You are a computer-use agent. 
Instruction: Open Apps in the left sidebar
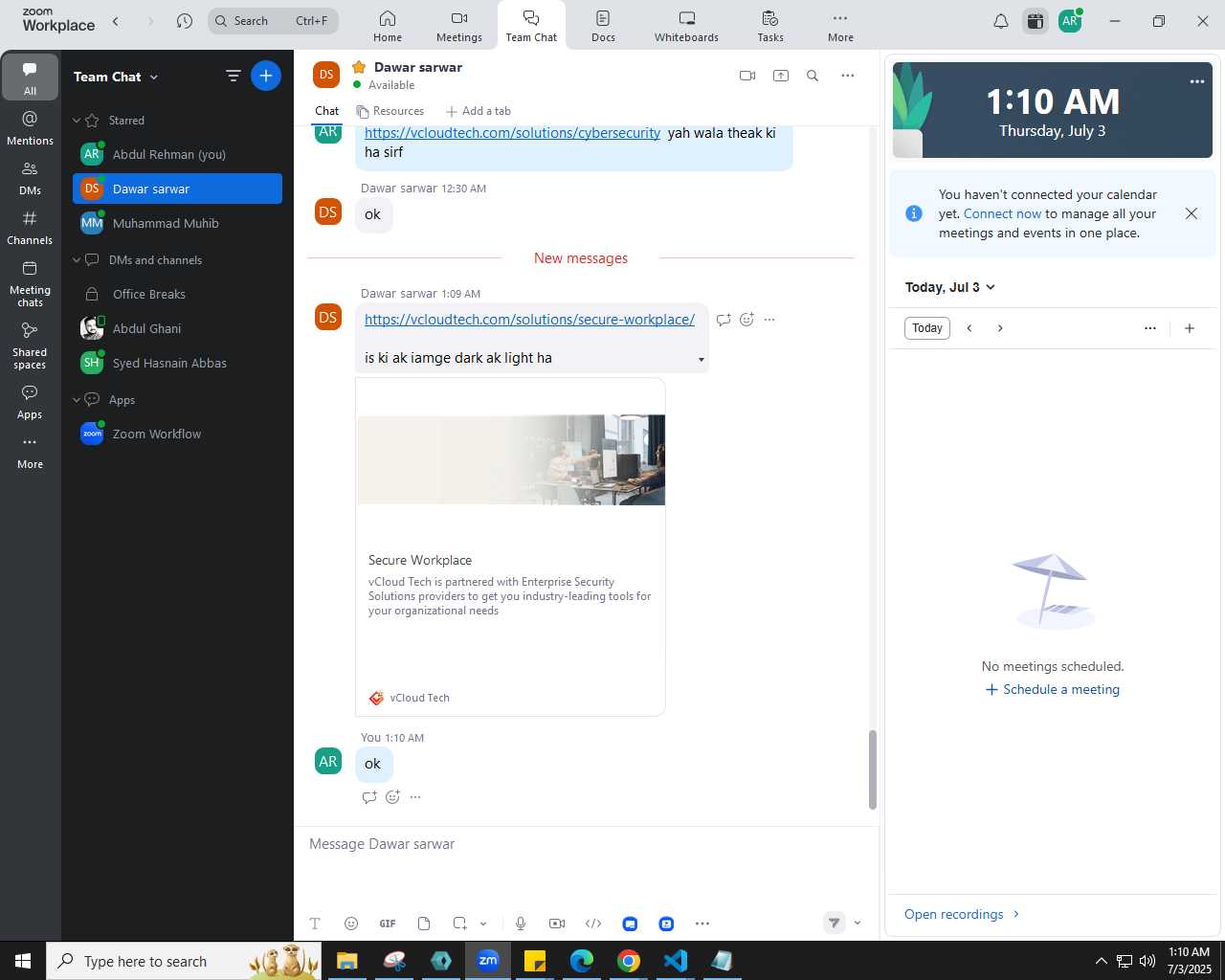(30, 402)
